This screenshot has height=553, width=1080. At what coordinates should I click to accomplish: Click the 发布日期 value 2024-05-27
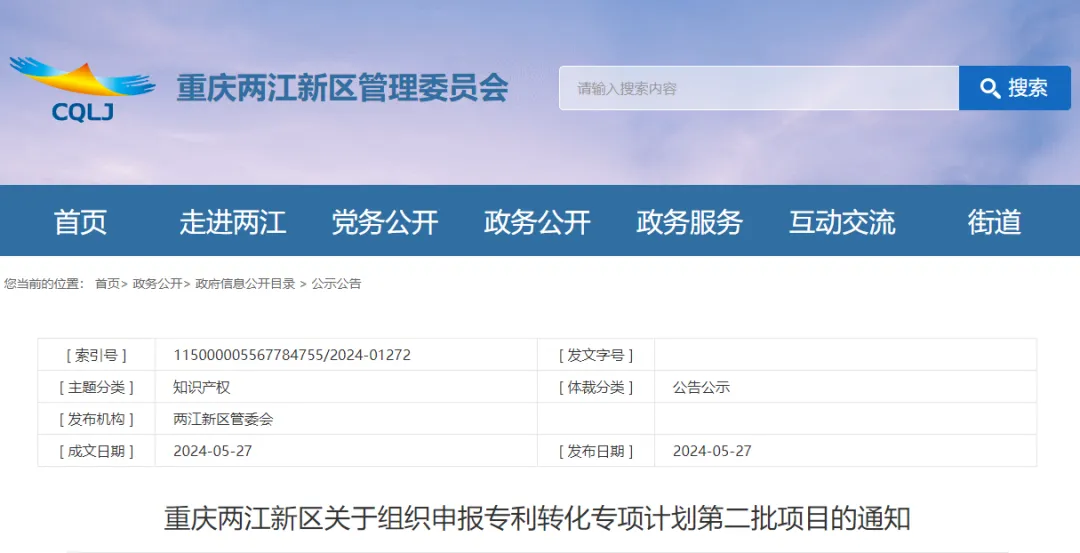[x=712, y=451]
